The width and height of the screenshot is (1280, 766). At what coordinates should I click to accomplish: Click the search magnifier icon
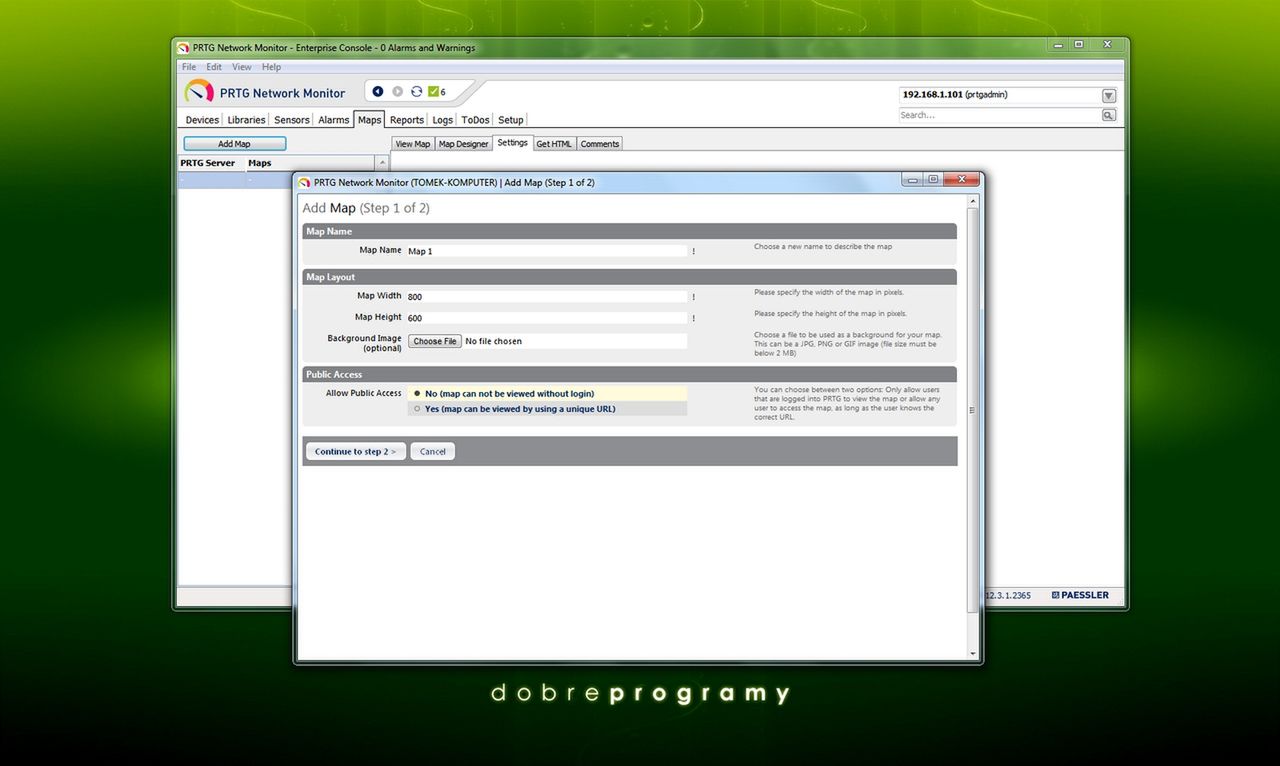[x=1108, y=116]
